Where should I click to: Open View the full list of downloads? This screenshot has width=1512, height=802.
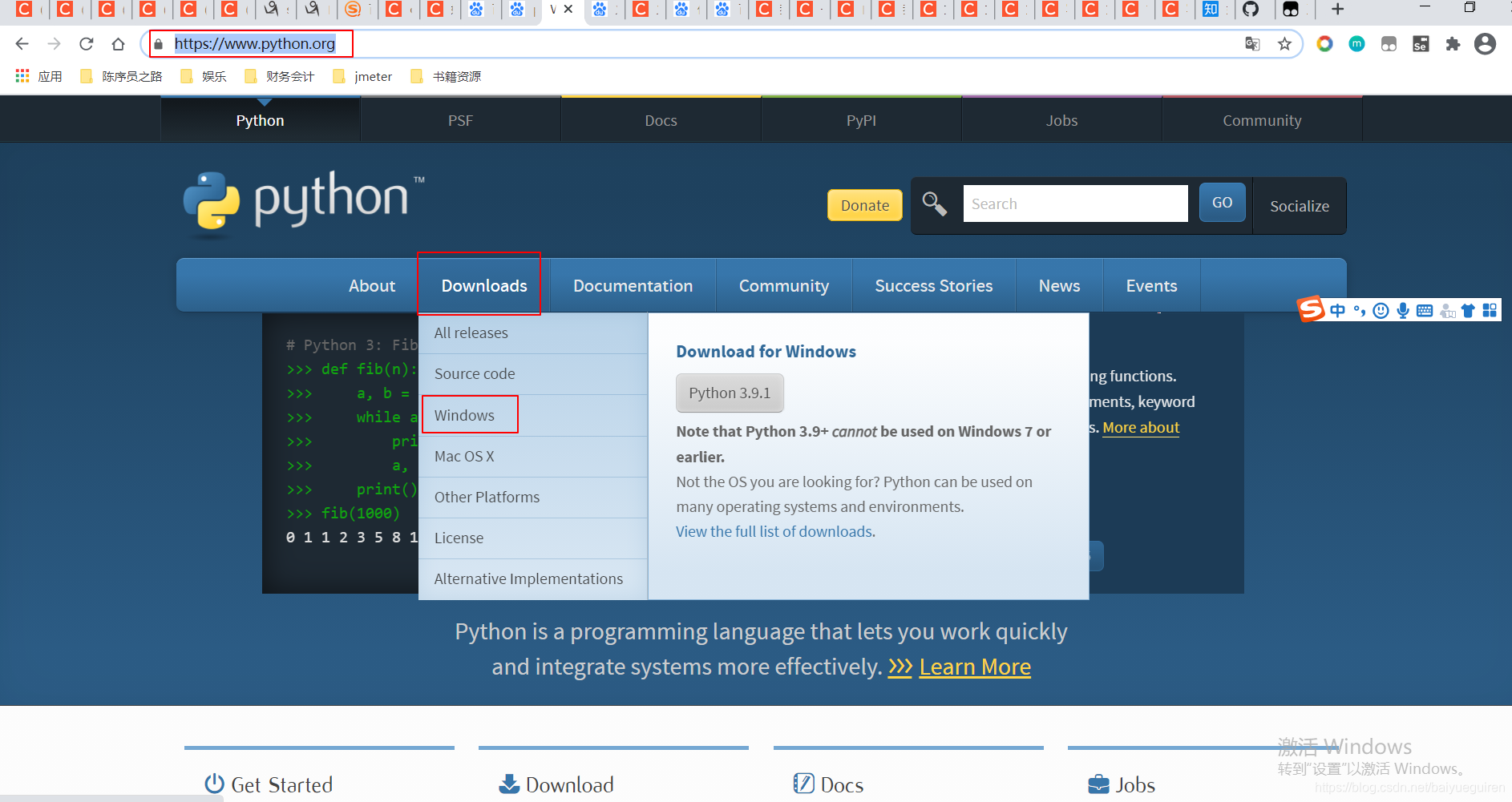point(775,532)
